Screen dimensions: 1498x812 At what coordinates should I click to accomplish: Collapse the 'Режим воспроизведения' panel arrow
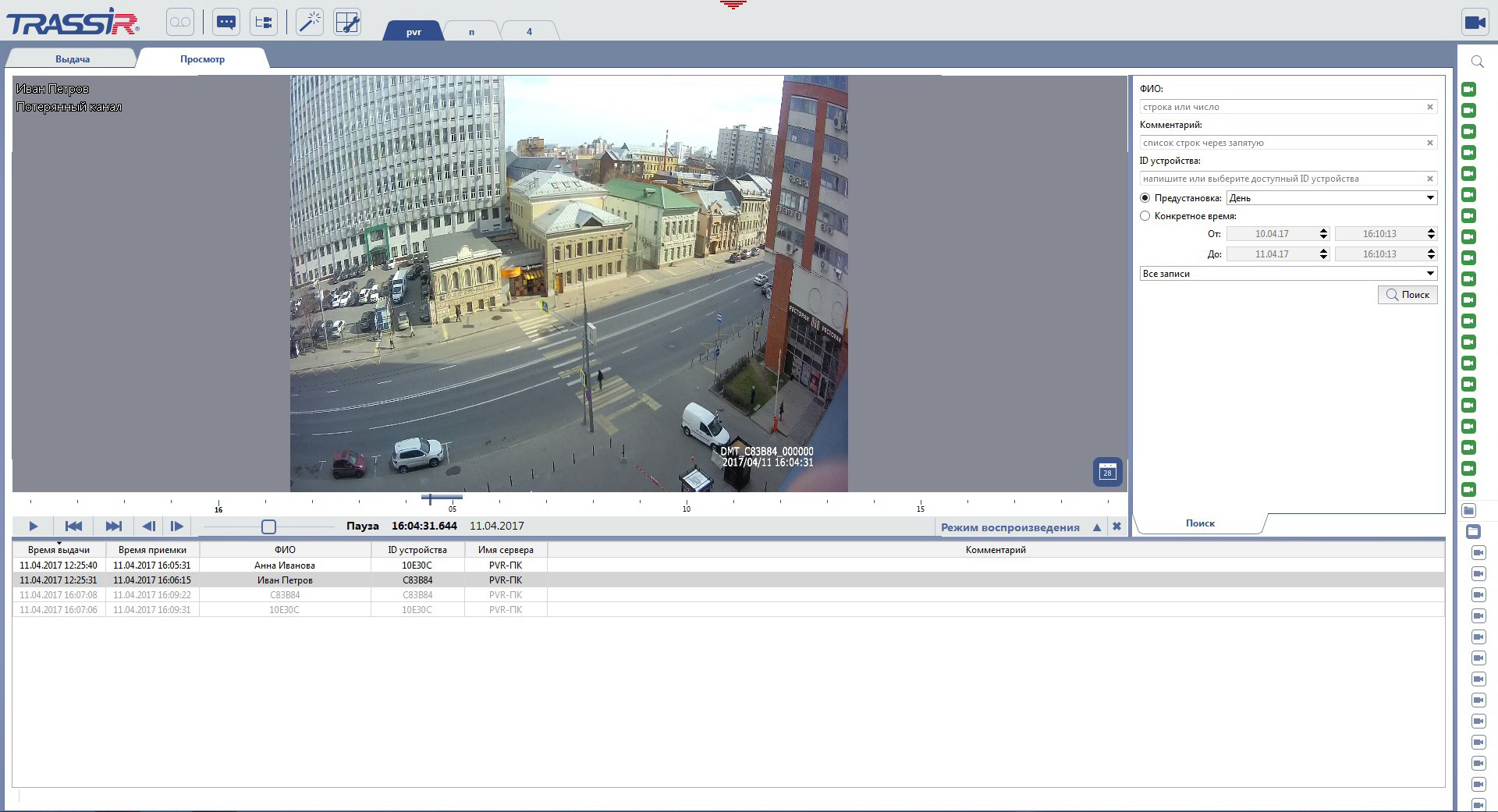point(1096,527)
